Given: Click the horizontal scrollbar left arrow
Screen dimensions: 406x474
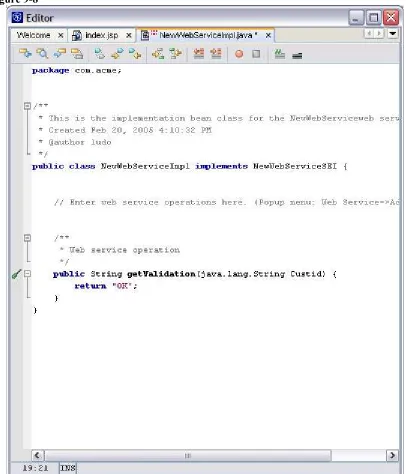Looking at the screenshot, I should (38, 455).
